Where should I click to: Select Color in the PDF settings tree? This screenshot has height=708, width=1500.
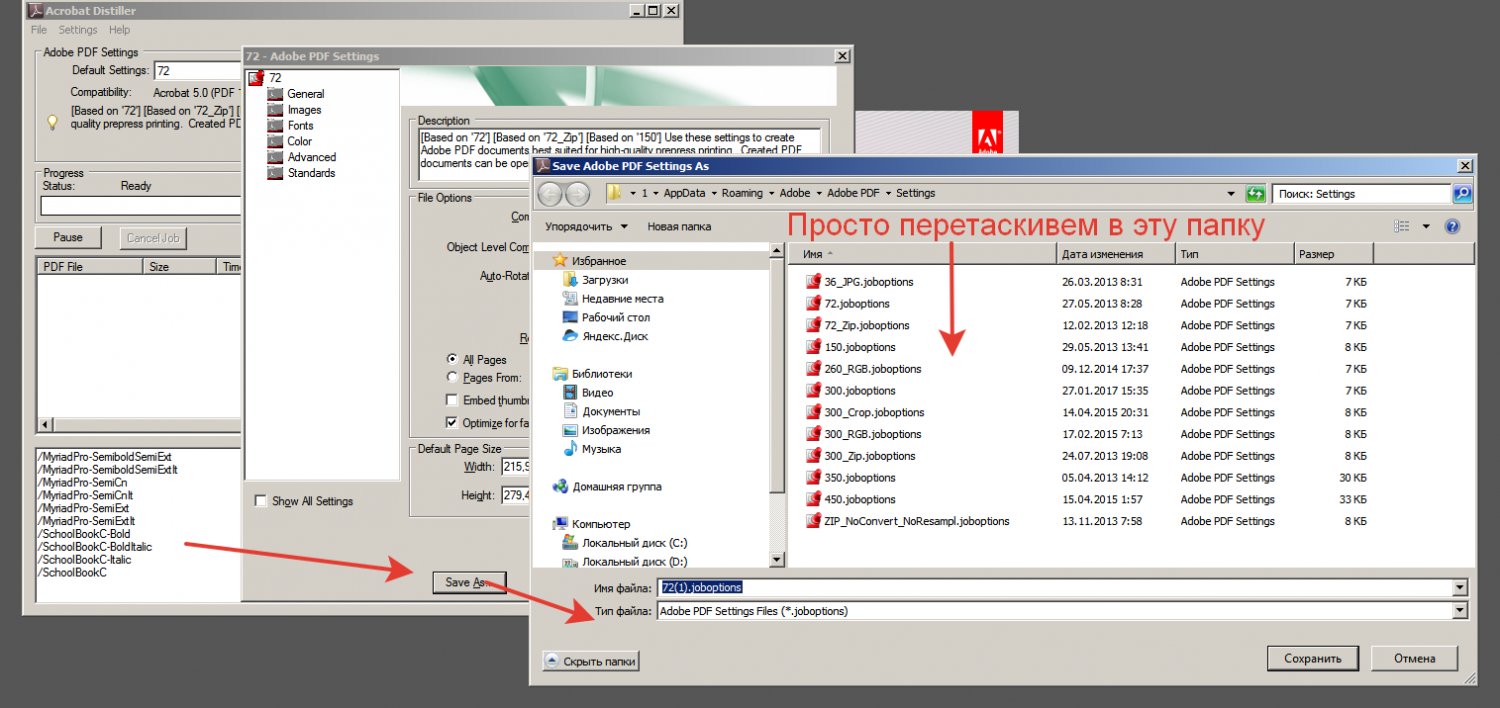300,142
